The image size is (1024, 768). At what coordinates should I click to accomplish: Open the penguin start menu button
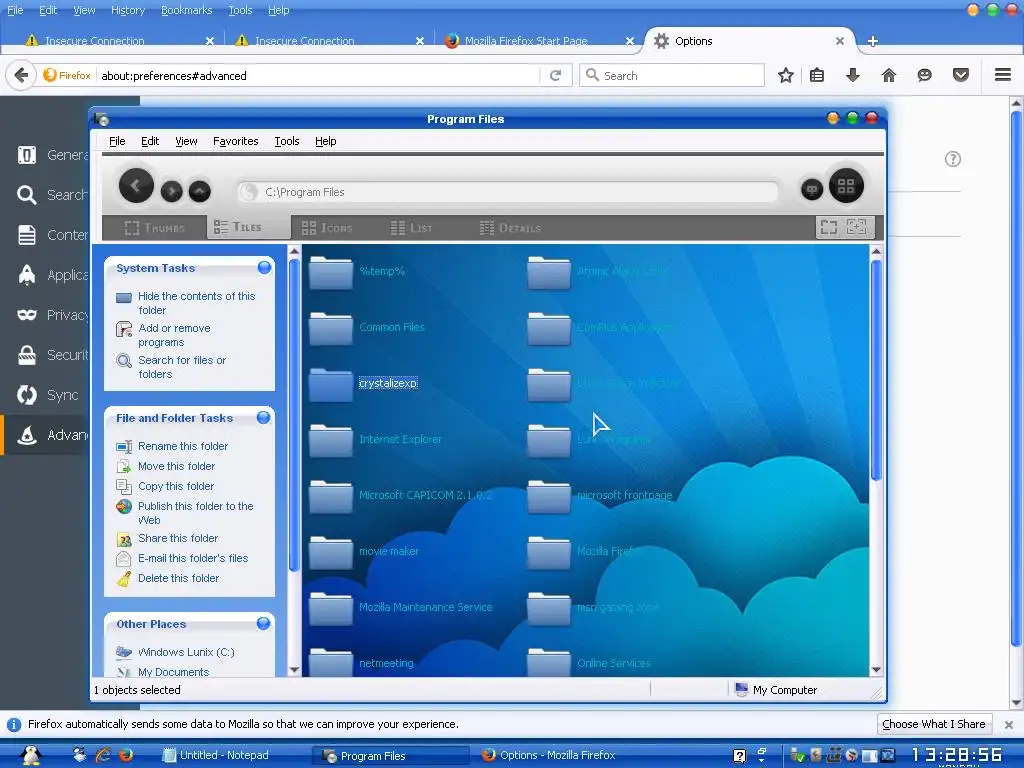pyautogui.click(x=30, y=756)
